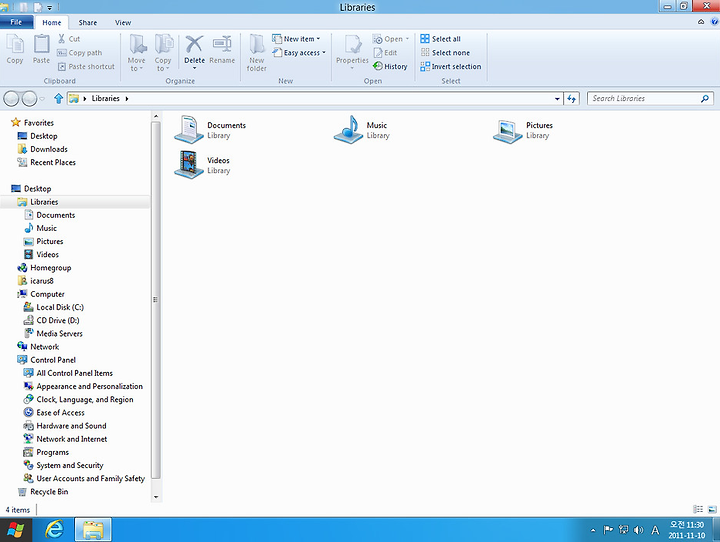720x542 pixels.
Task: Open System and Security item
Action: point(70,465)
